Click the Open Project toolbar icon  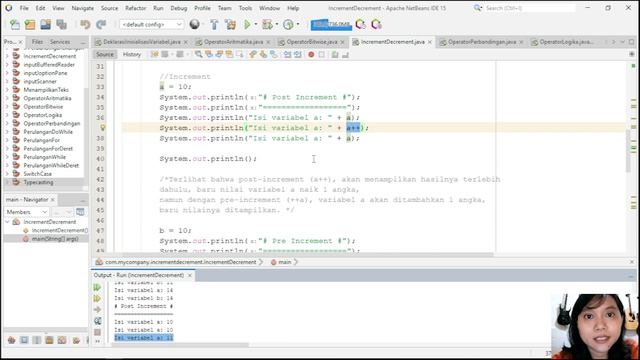click(46, 24)
